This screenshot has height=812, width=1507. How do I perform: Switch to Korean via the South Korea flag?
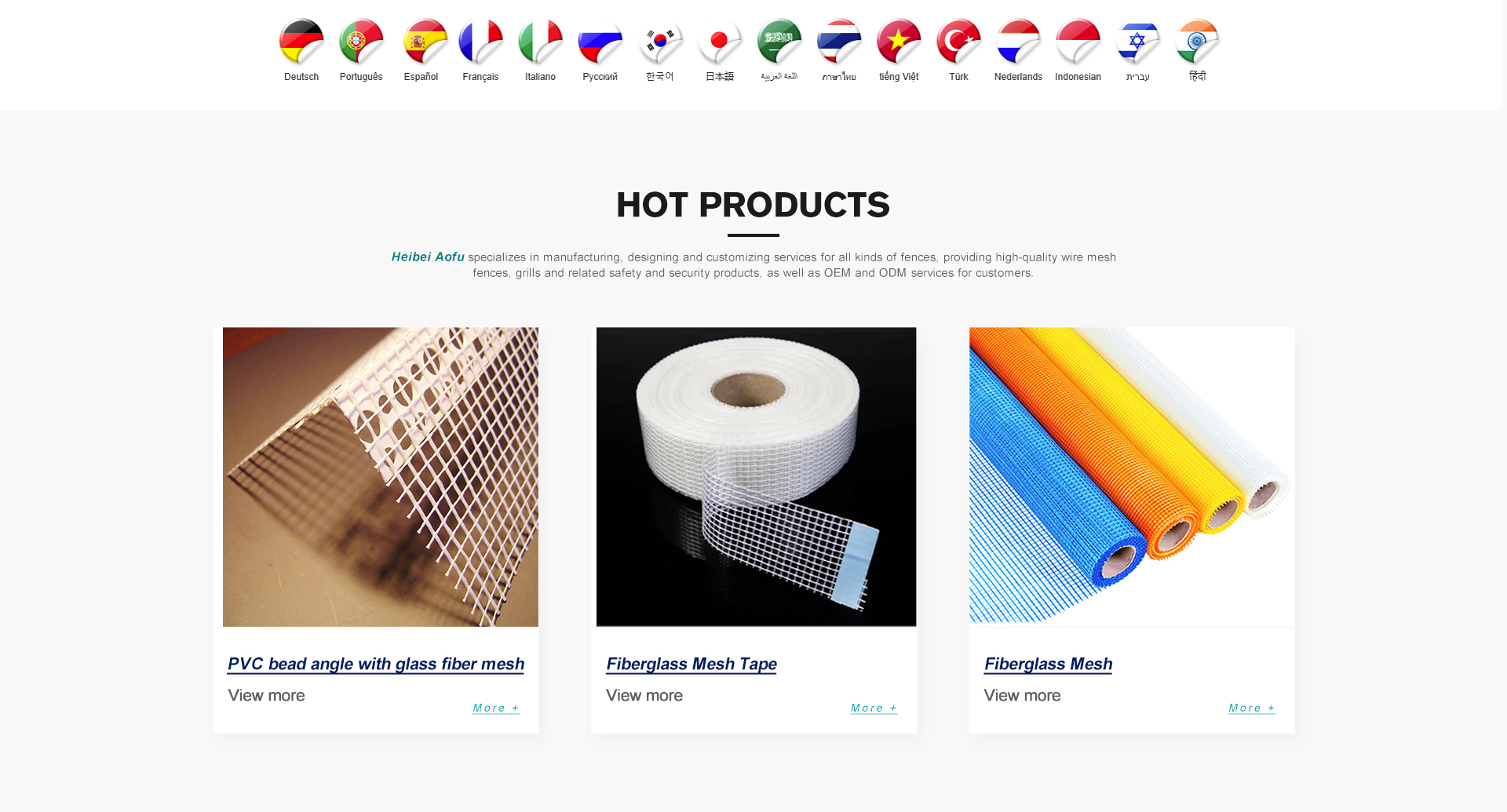click(x=660, y=42)
